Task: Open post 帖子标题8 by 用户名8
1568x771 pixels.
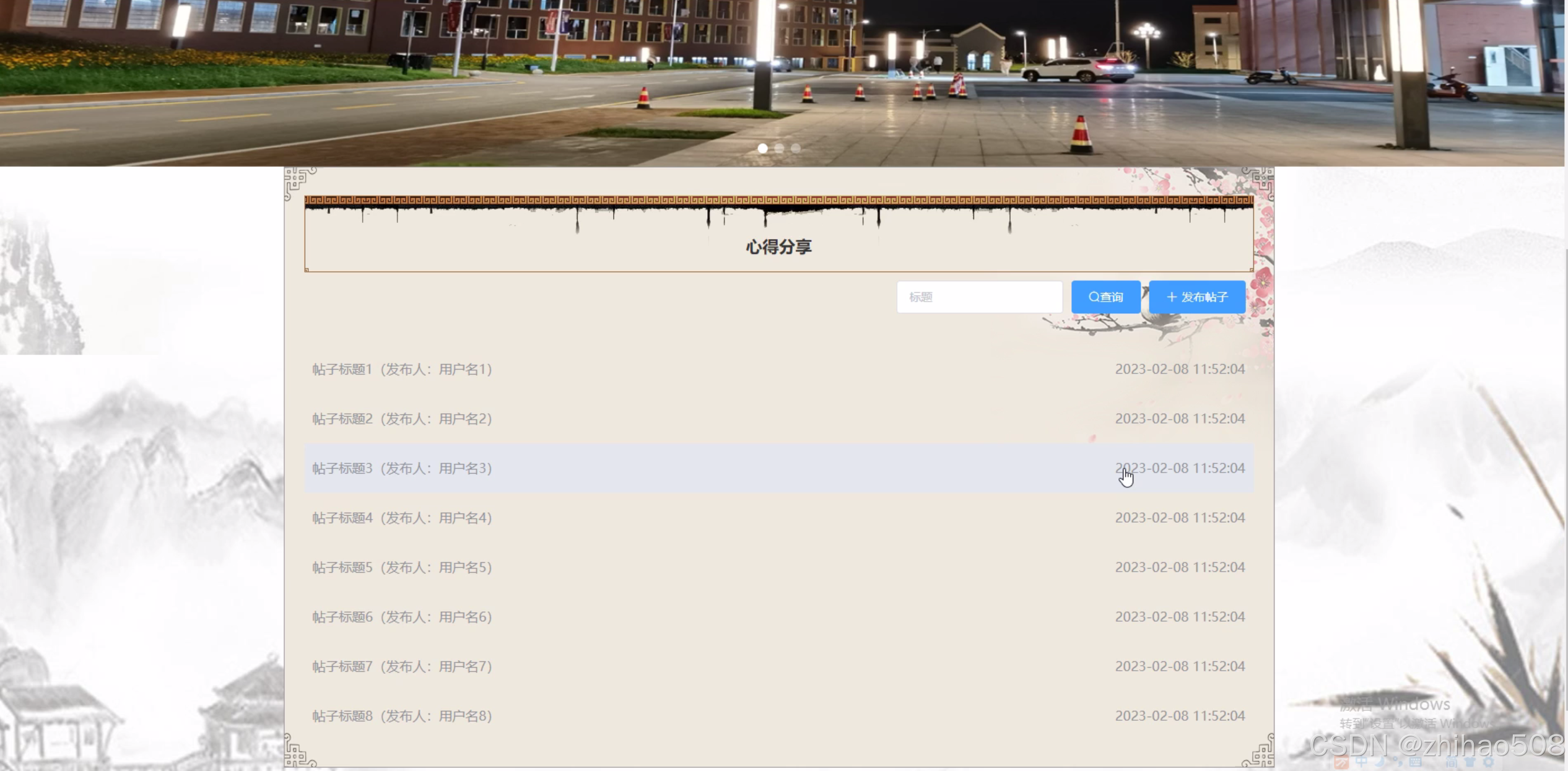Action: [x=402, y=717]
